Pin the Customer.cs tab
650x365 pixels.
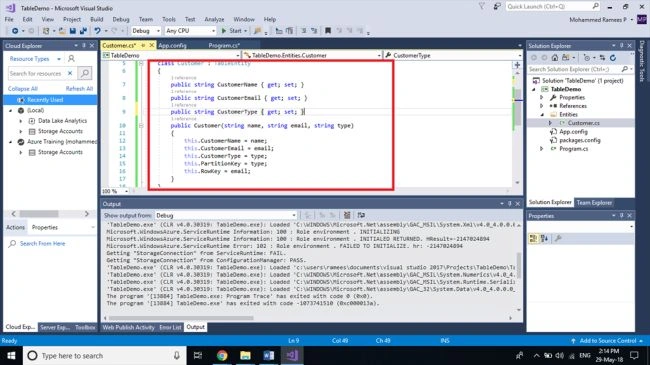point(143,45)
